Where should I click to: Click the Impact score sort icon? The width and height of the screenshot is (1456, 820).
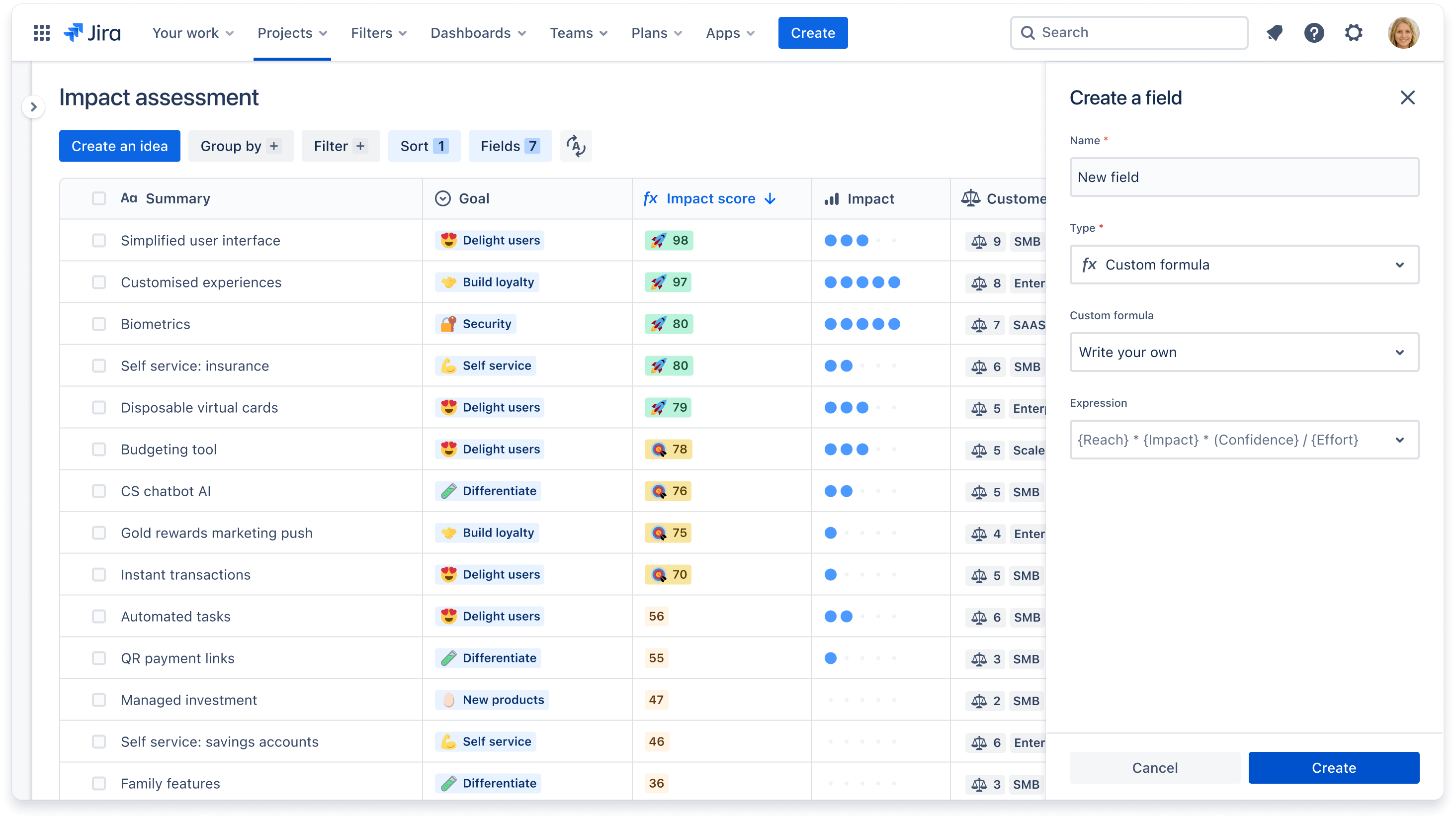(770, 198)
